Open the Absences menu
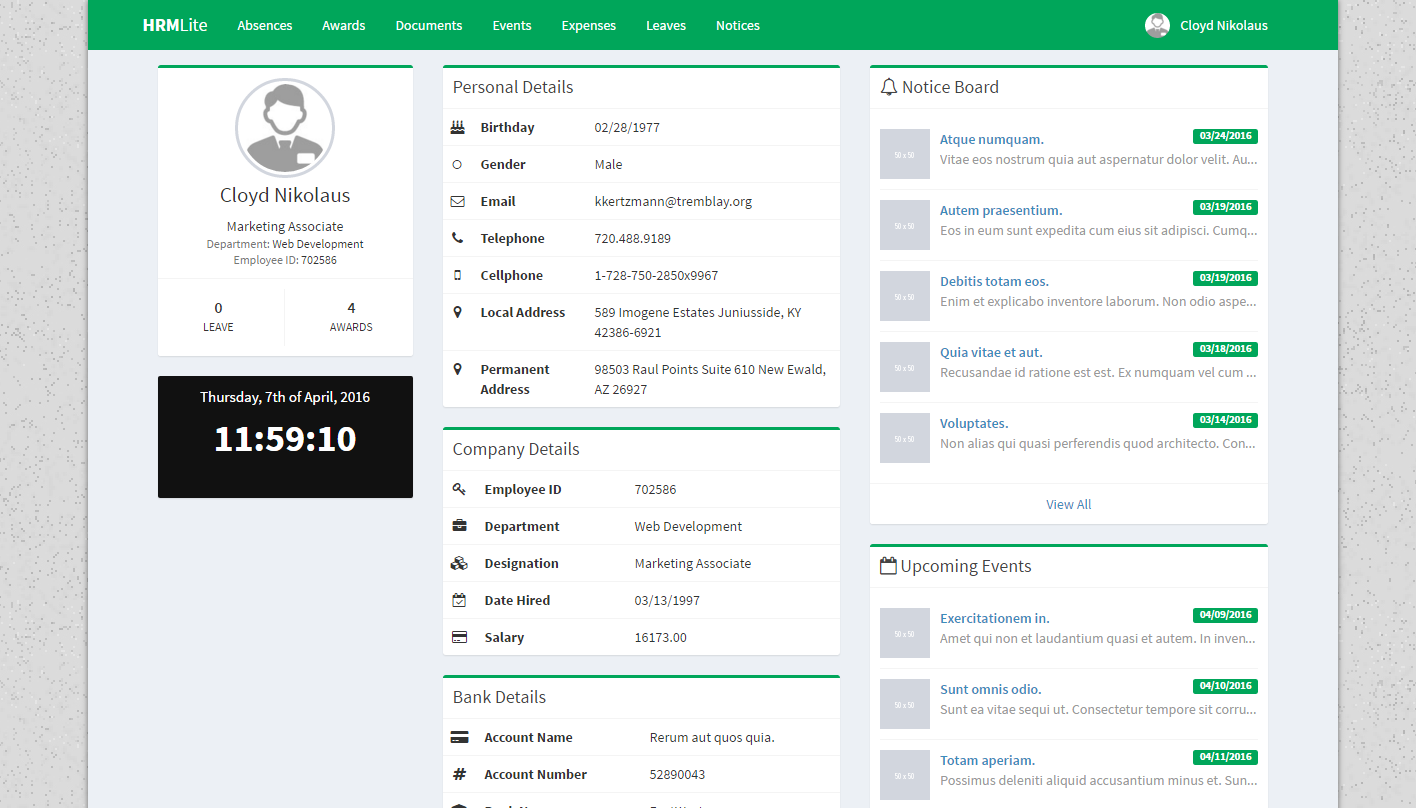The width and height of the screenshot is (1416, 808). [265, 25]
